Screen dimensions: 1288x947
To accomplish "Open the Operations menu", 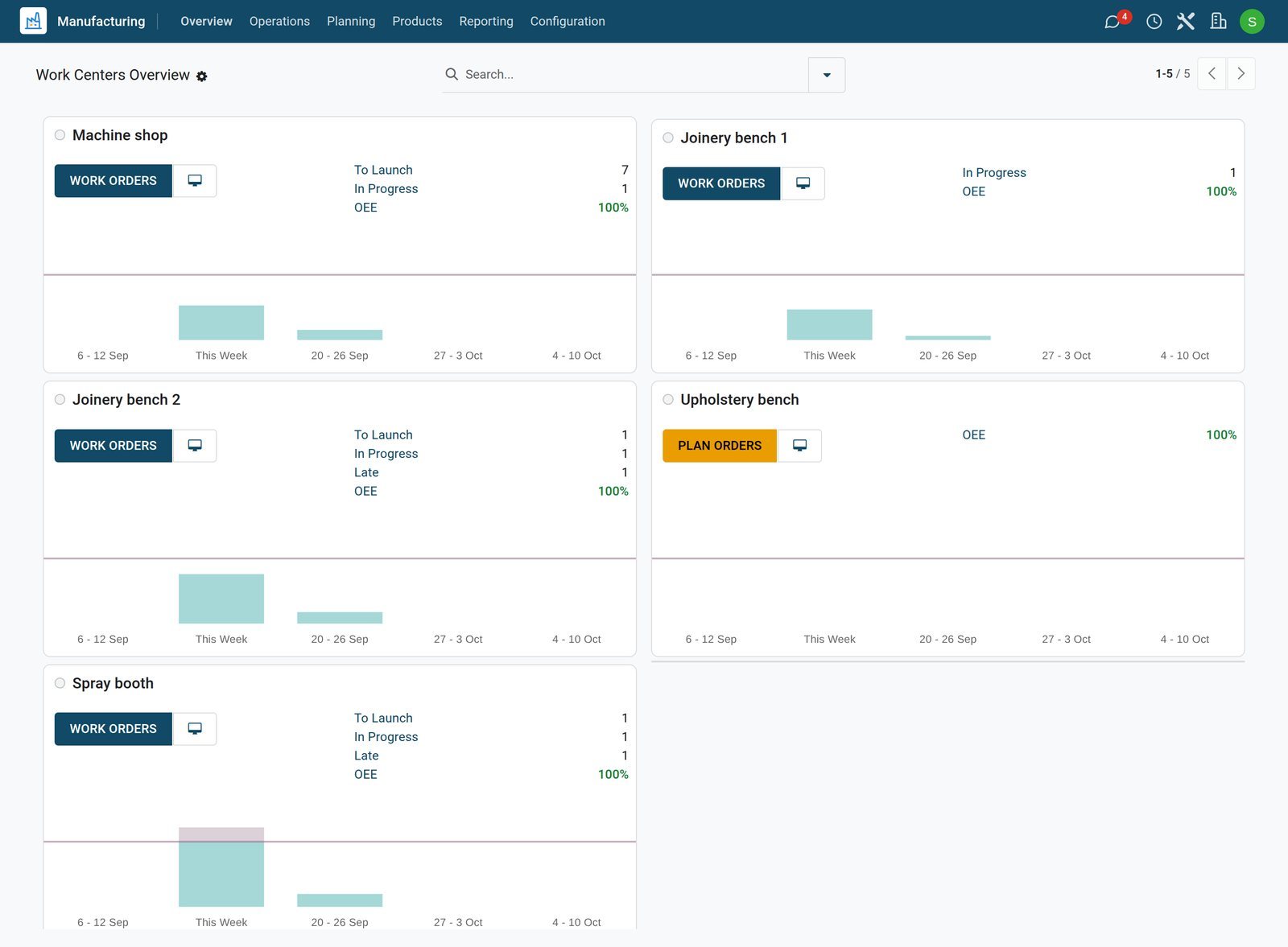I will (x=279, y=22).
